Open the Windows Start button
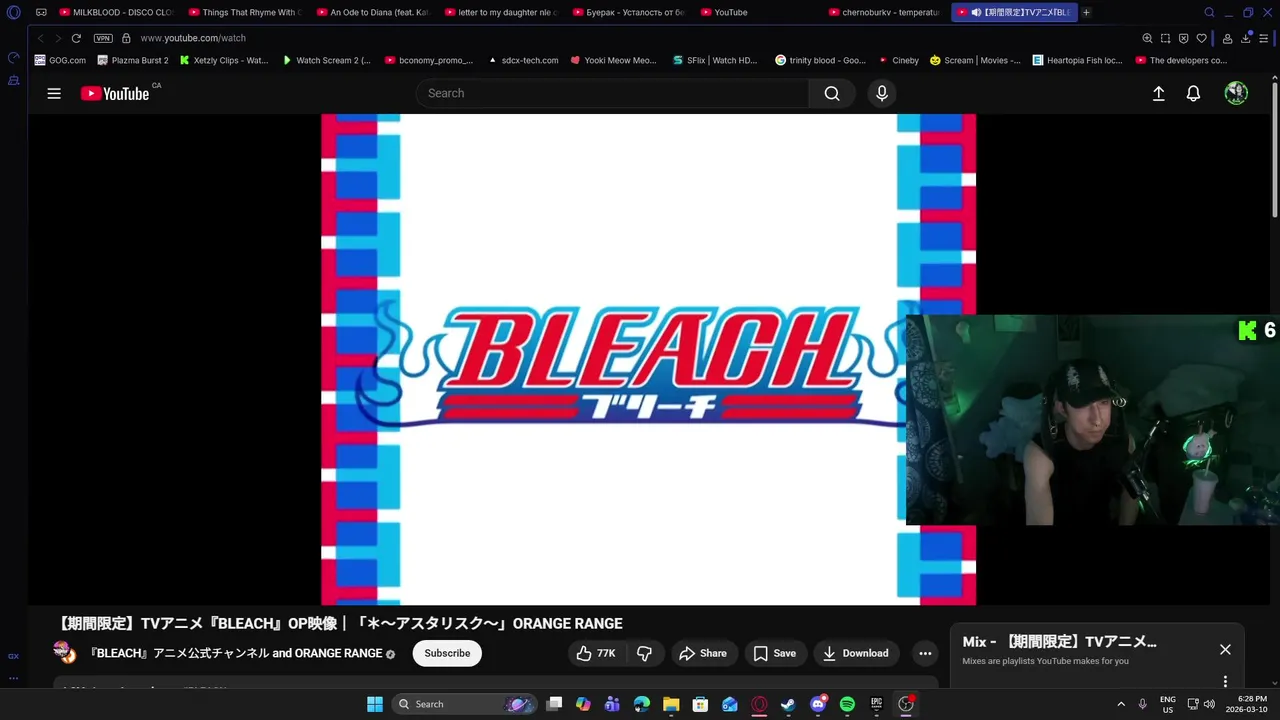The height and width of the screenshot is (720, 1280). pos(374,704)
